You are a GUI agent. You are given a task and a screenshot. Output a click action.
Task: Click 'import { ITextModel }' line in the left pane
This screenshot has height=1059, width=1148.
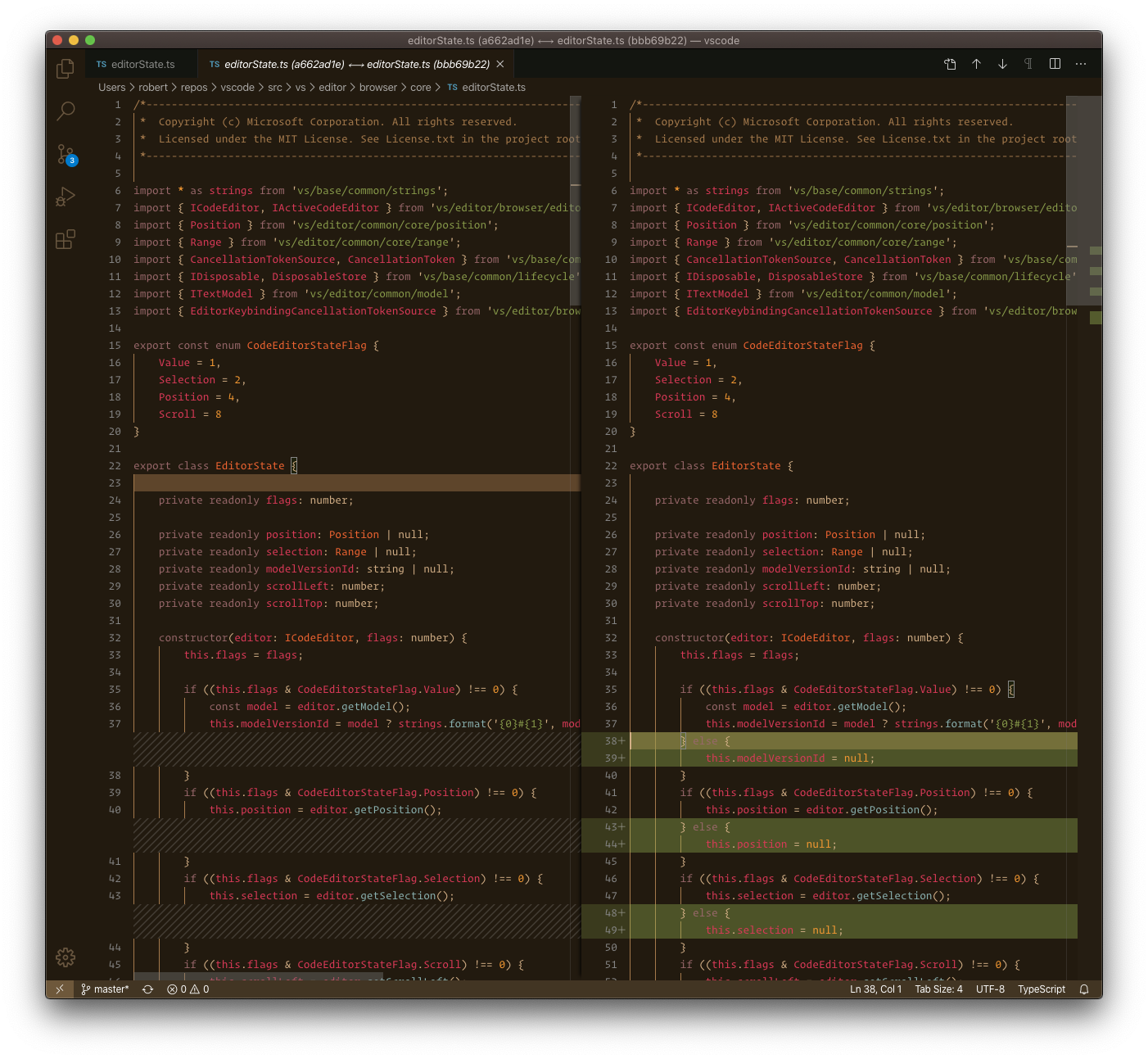297,294
